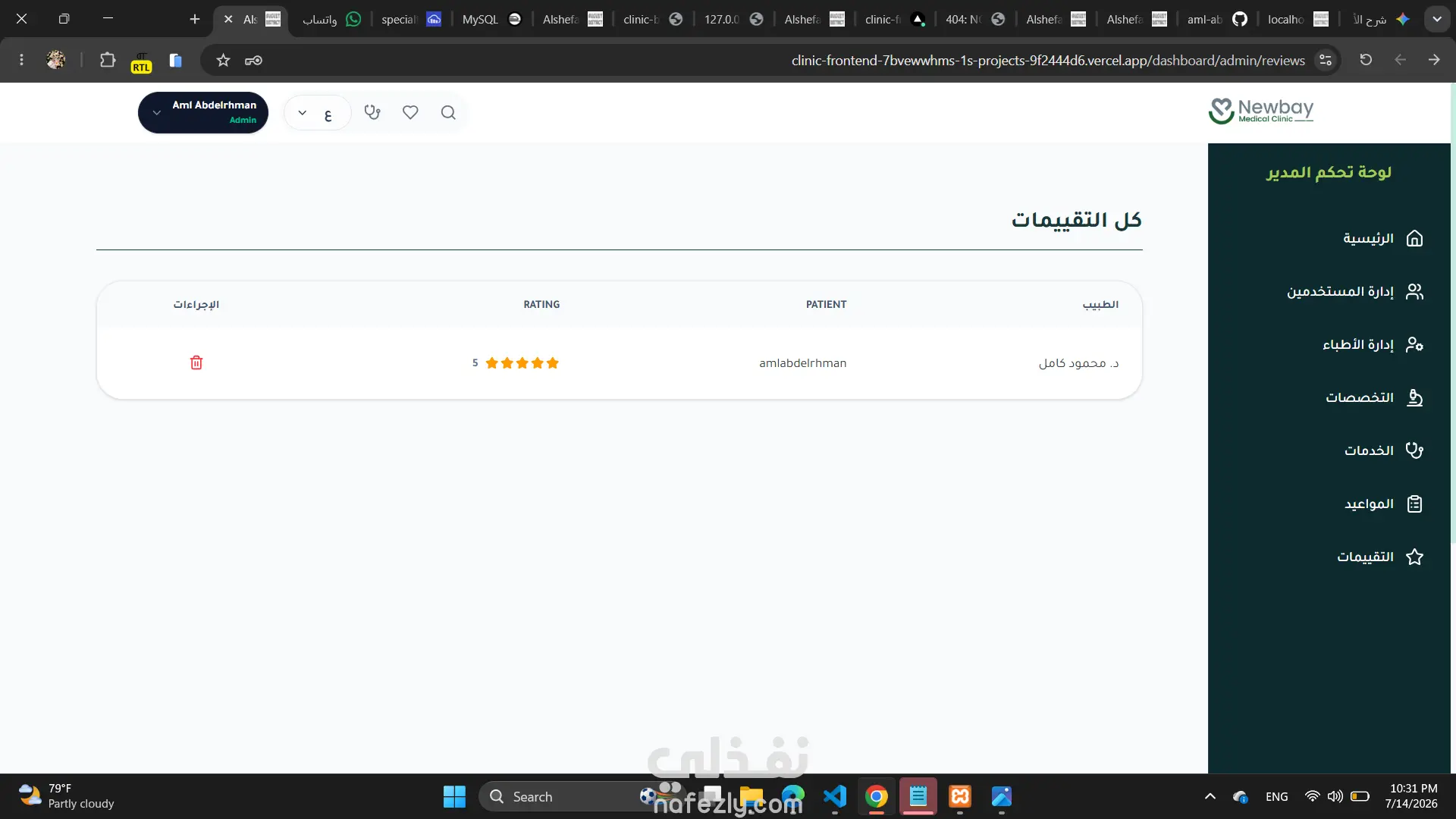The height and width of the screenshot is (819, 1456).
Task: Open التخصصات in the sidebar
Action: 1374,397
